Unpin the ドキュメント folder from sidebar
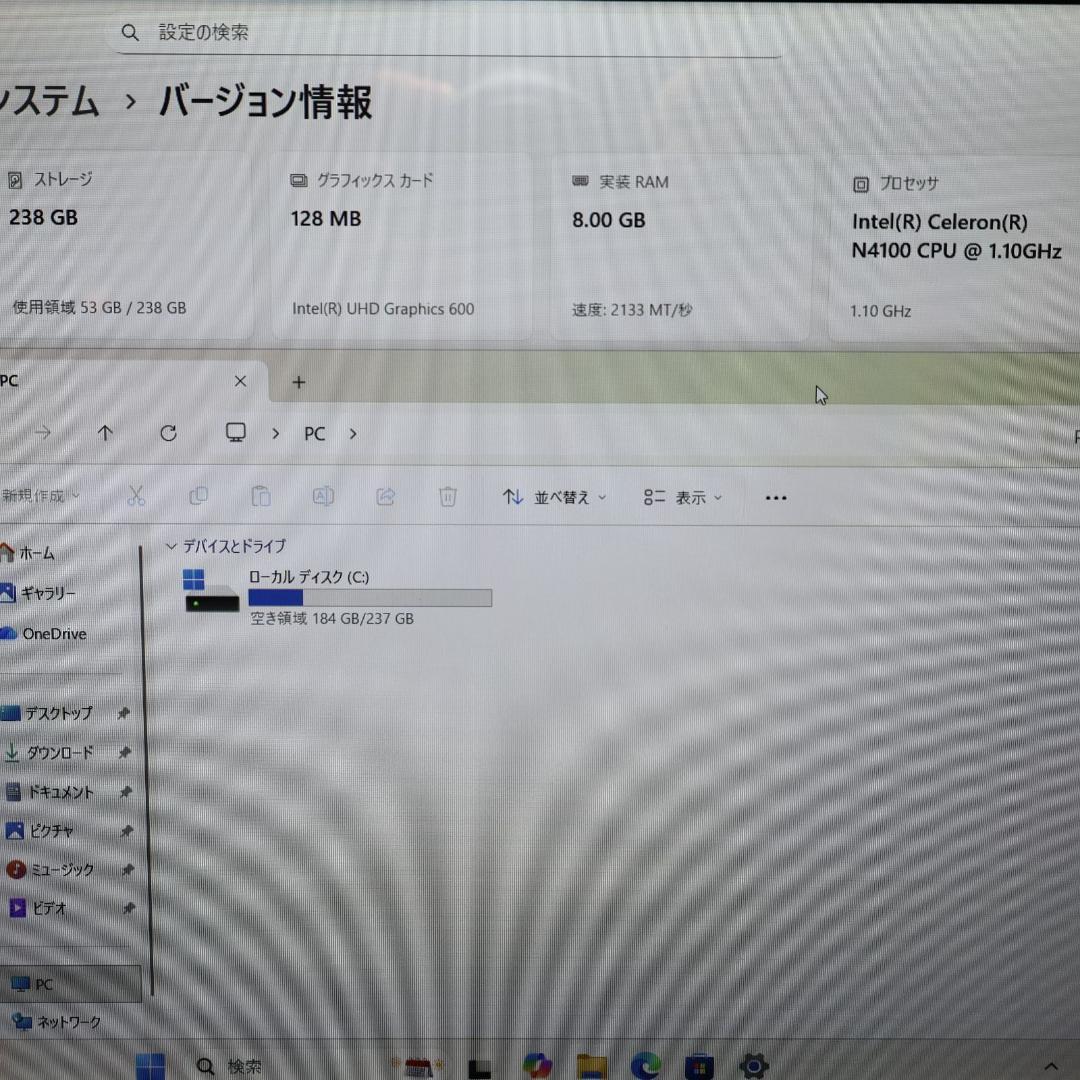 click(x=128, y=792)
